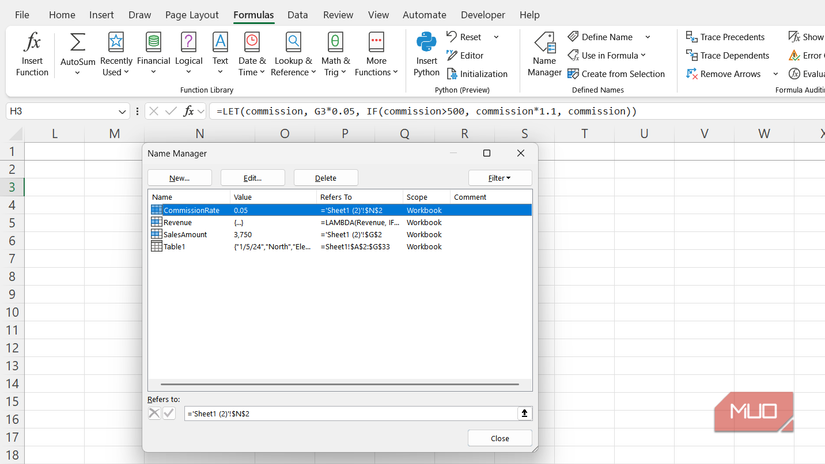Click the collapse dialog arrow in Refers to
The image size is (825, 464).
click(524, 413)
